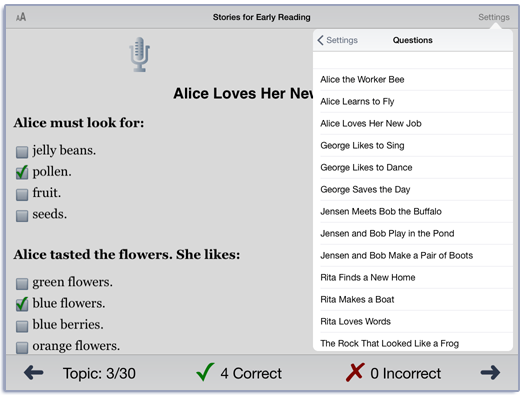Uncheck the pollen checkbox
Image resolution: width=524 pixels, height=396 pixels.
click(x=22, y=173)
